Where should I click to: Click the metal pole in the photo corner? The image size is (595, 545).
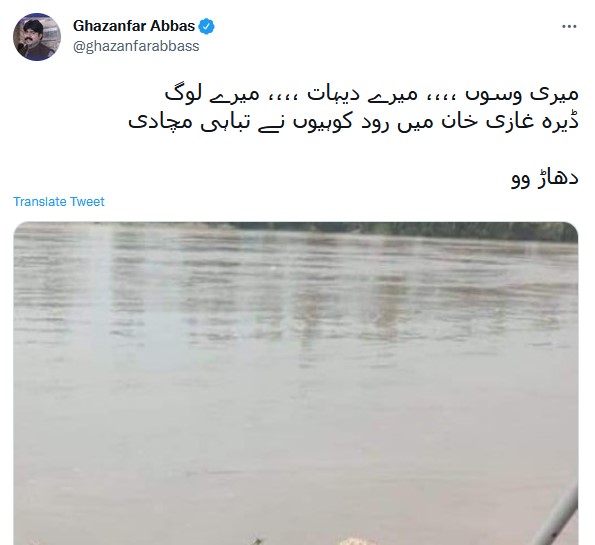tap(556, 515)
